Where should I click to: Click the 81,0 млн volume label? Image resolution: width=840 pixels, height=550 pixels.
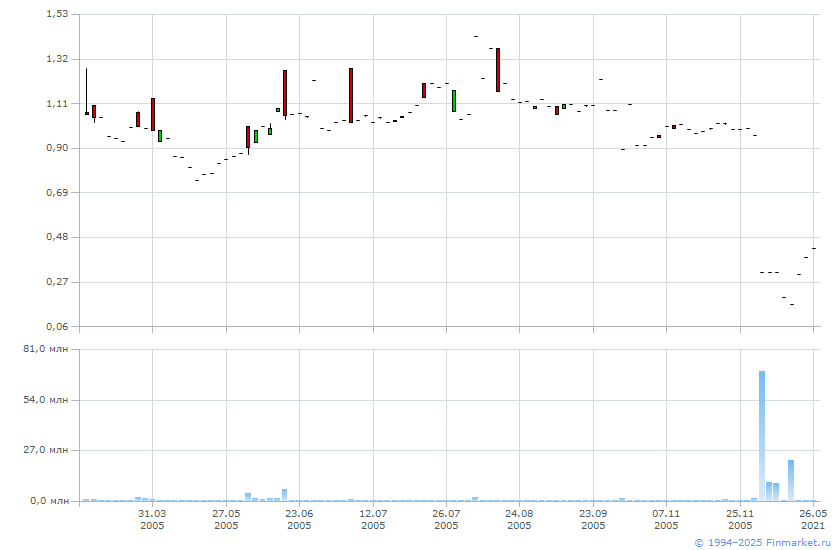tap(46, 349)
